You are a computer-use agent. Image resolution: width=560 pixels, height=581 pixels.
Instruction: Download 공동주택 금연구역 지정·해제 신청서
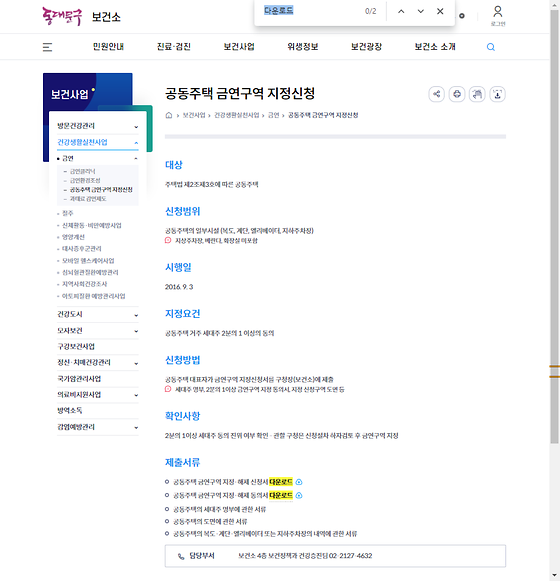281,482
